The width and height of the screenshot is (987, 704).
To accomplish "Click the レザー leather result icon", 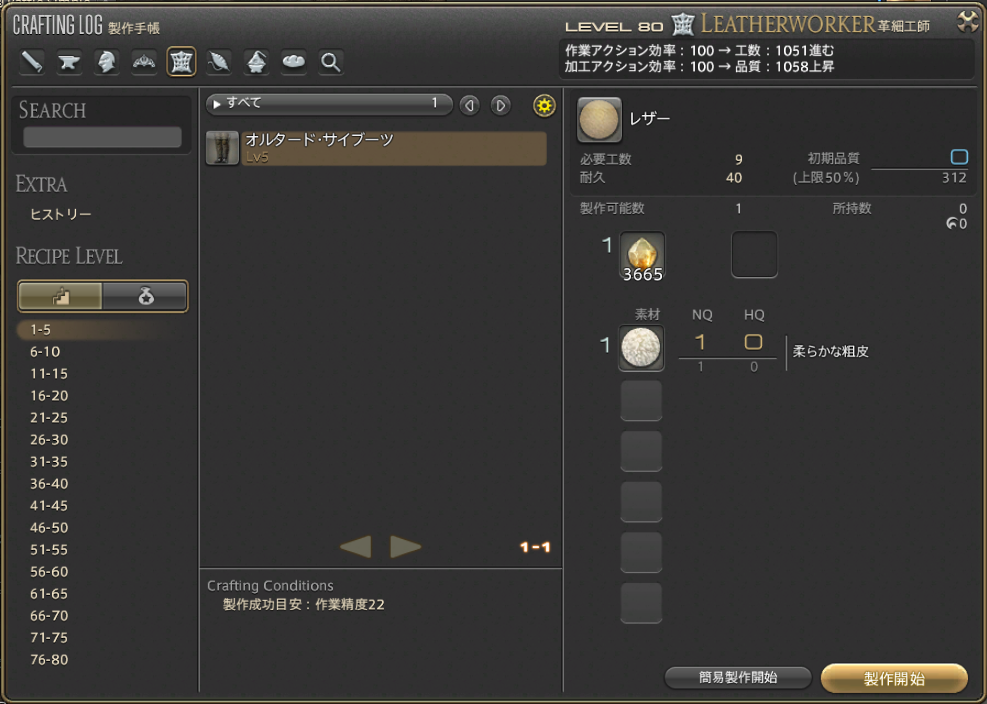I will [599, 119].
